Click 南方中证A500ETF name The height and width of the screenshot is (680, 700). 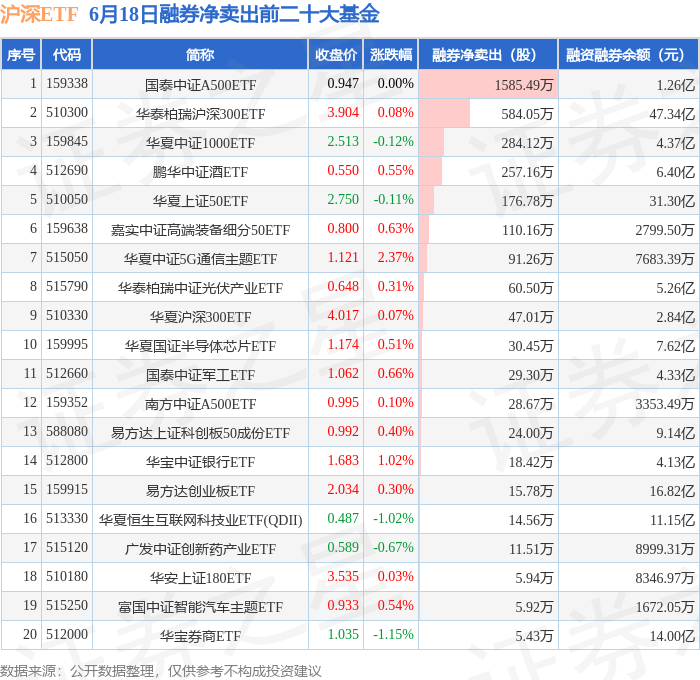pos(200,404)
